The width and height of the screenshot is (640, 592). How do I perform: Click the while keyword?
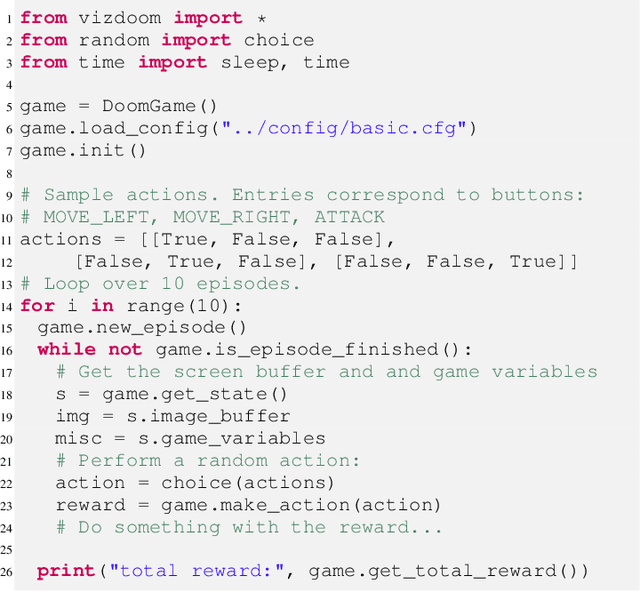pyautogui.click(x=66, y=350)
